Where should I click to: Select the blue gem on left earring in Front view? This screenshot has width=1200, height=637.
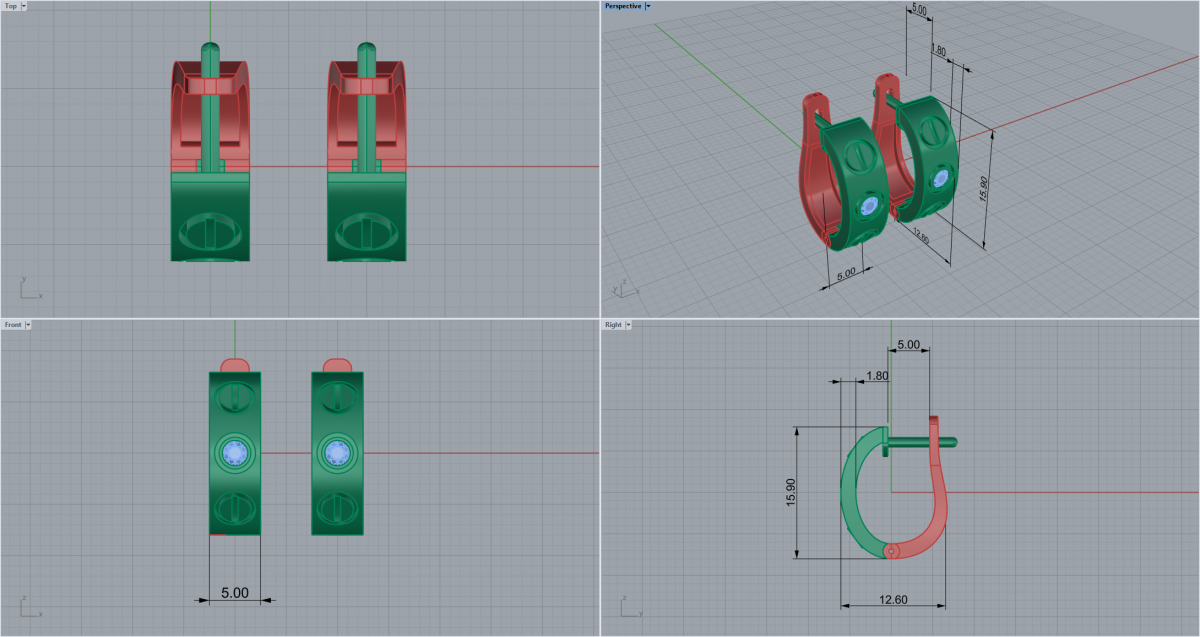235,454
